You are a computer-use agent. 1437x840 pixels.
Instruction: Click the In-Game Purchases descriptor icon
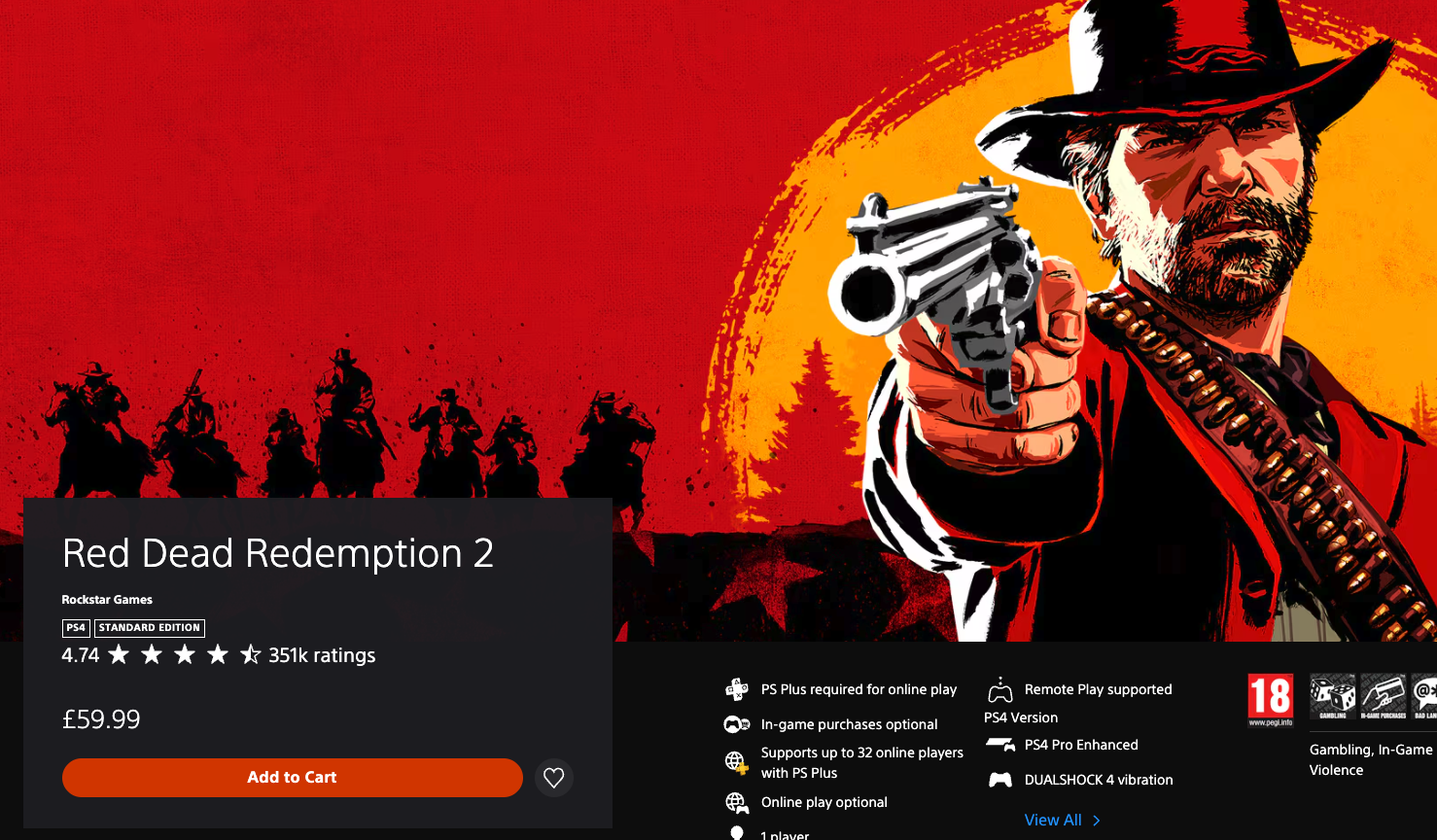click(1384, 697)
